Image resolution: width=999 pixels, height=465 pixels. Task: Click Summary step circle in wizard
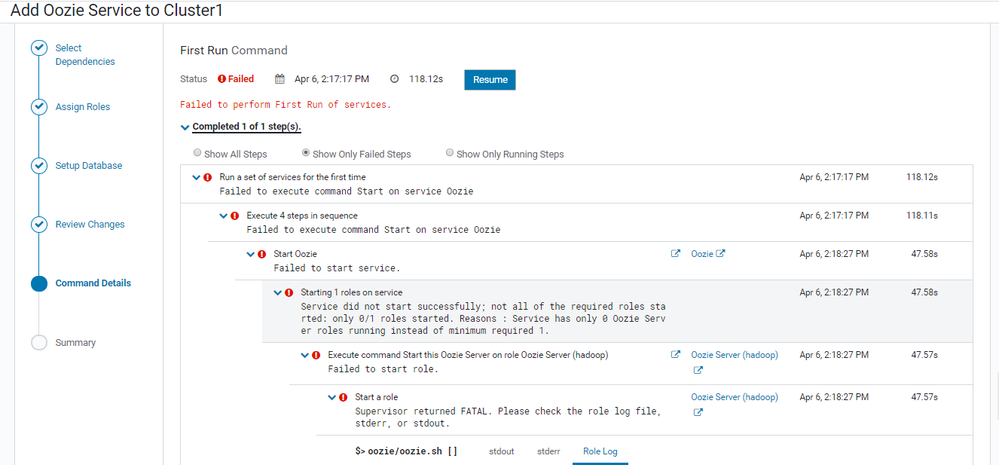tap(39, 342)
